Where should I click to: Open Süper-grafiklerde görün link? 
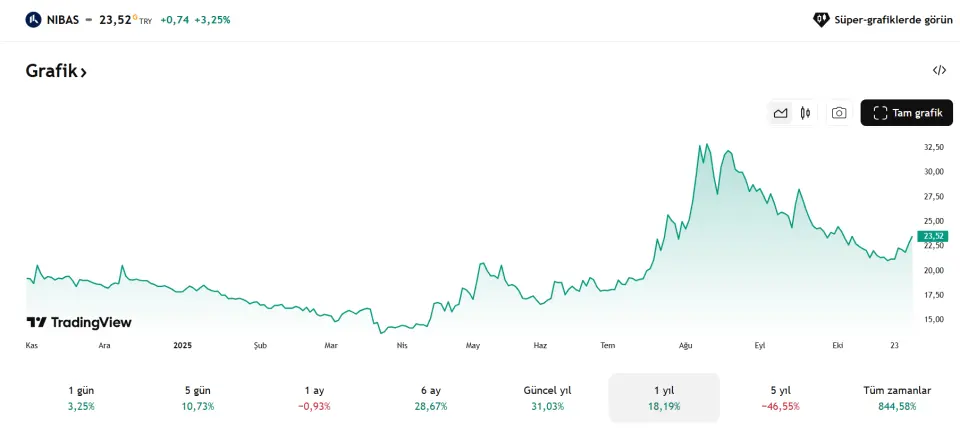(893, 19)
